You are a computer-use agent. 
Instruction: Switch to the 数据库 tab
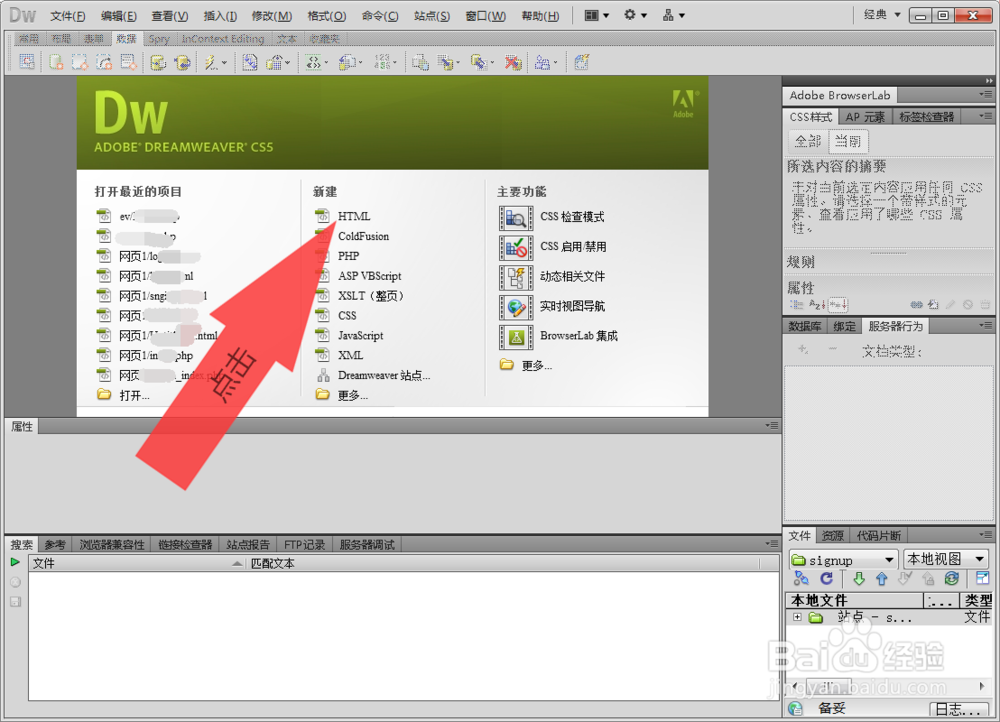(x=805, y=326)
